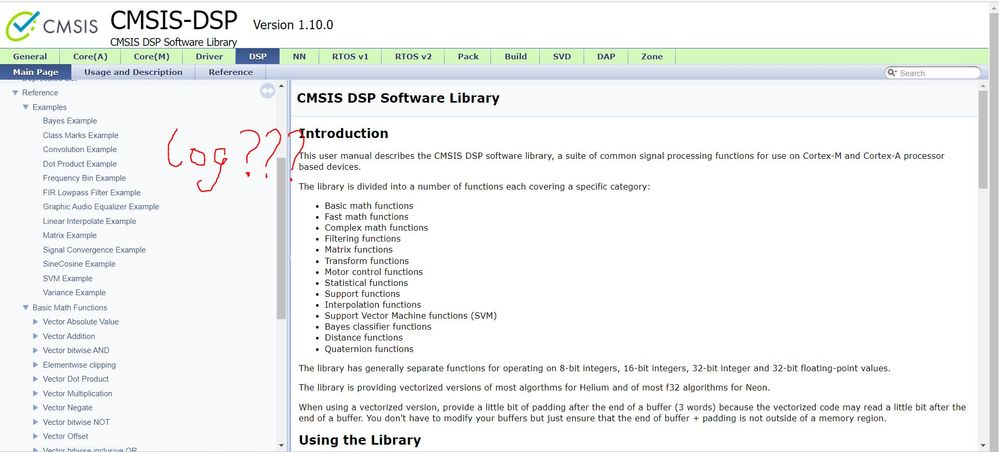
Task: Click navigation tree scroll down arrow
Action: coord(281,444)
